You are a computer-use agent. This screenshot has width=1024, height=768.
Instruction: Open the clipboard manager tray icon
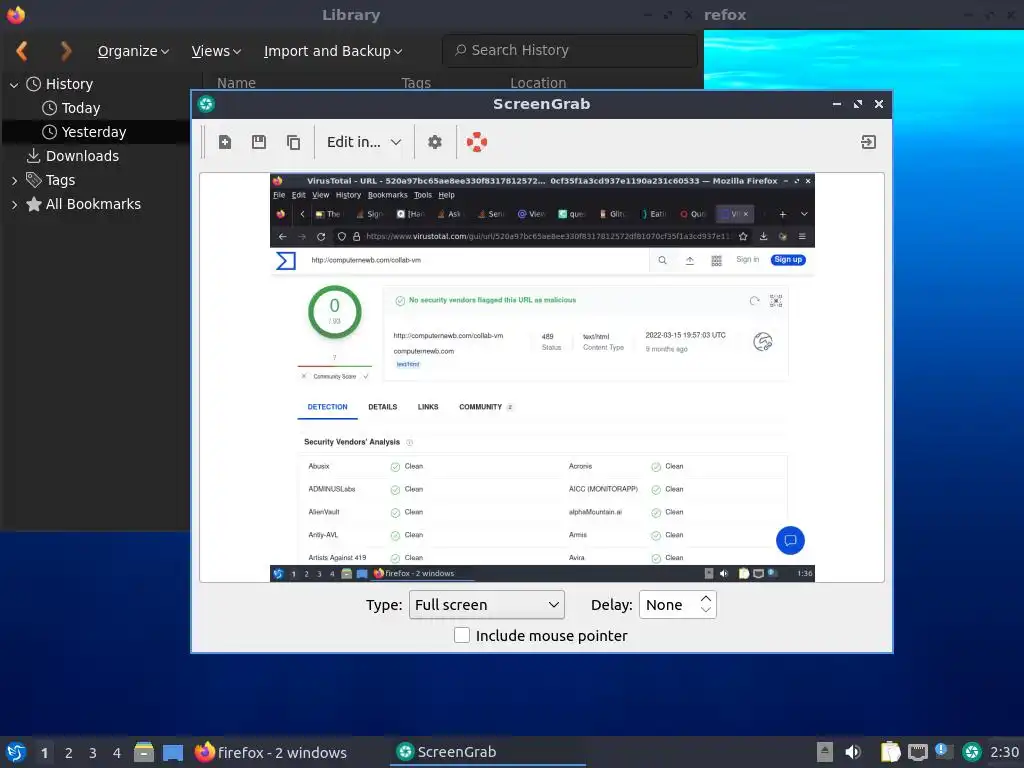click(891, 752)
